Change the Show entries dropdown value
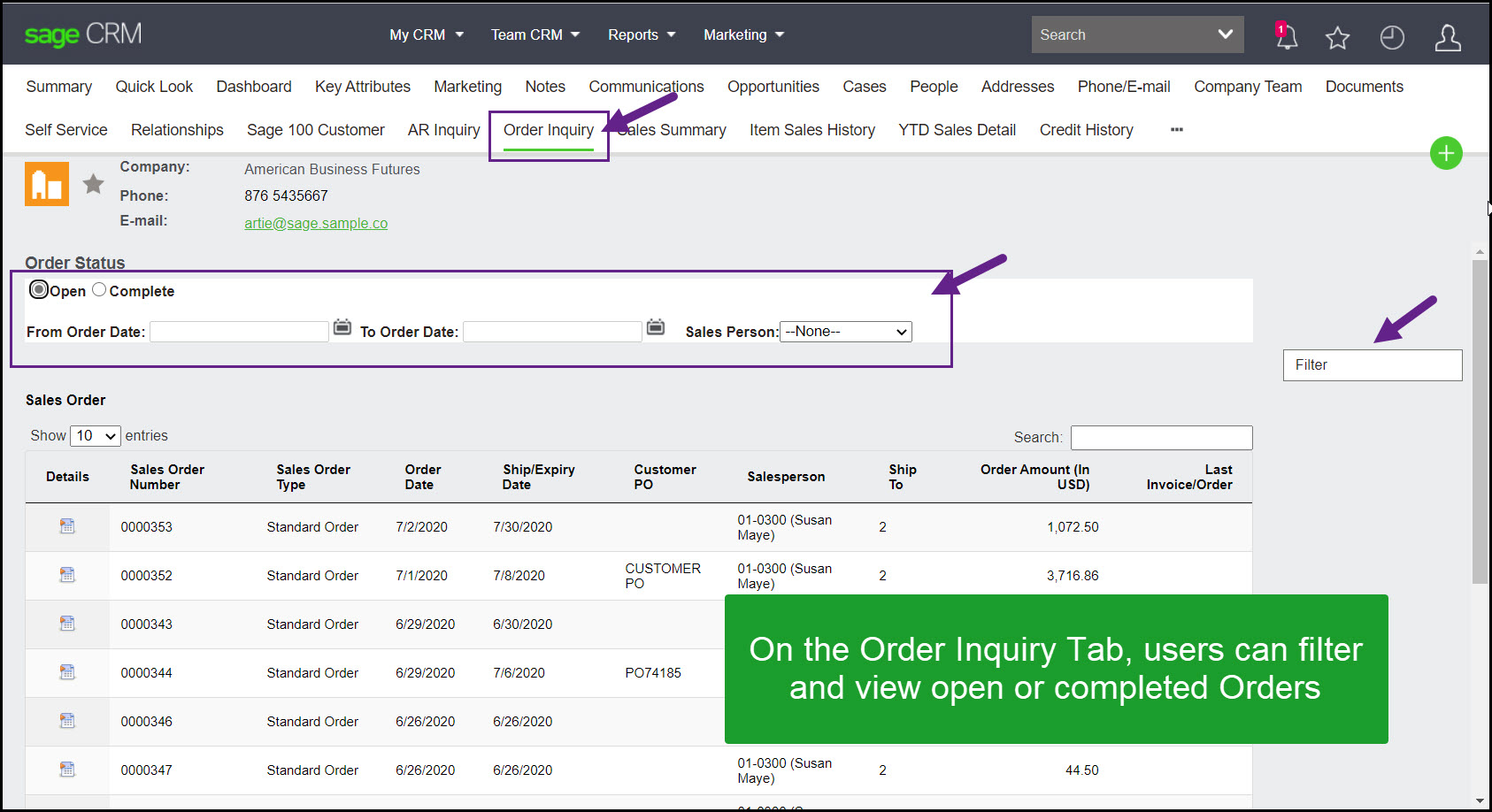Viewport: 1492px width, 812px height. [94, 435]
